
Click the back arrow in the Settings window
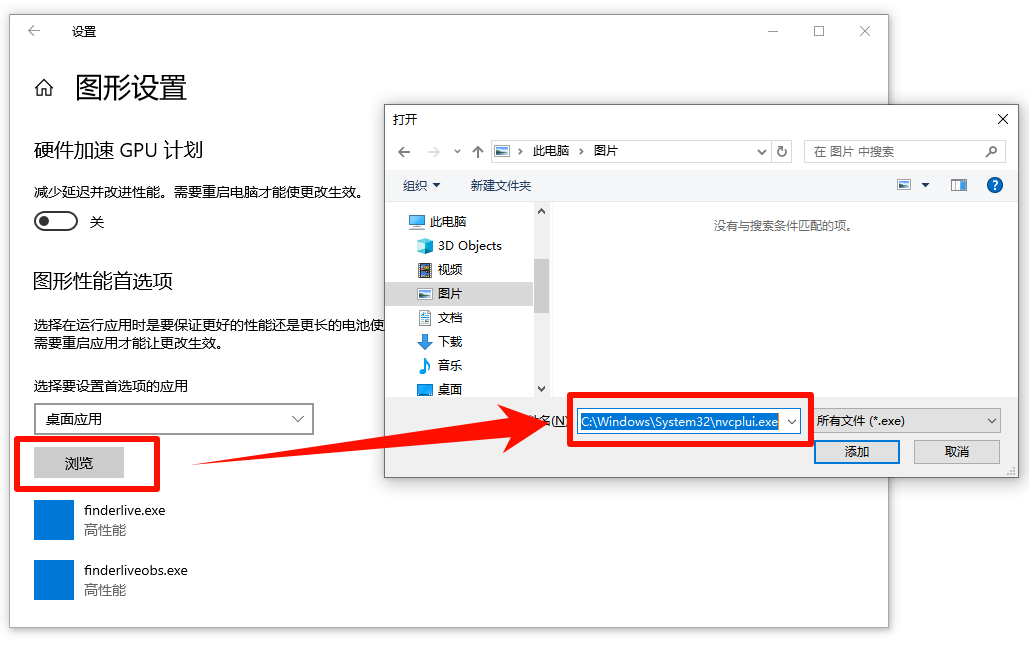(33, 31)
